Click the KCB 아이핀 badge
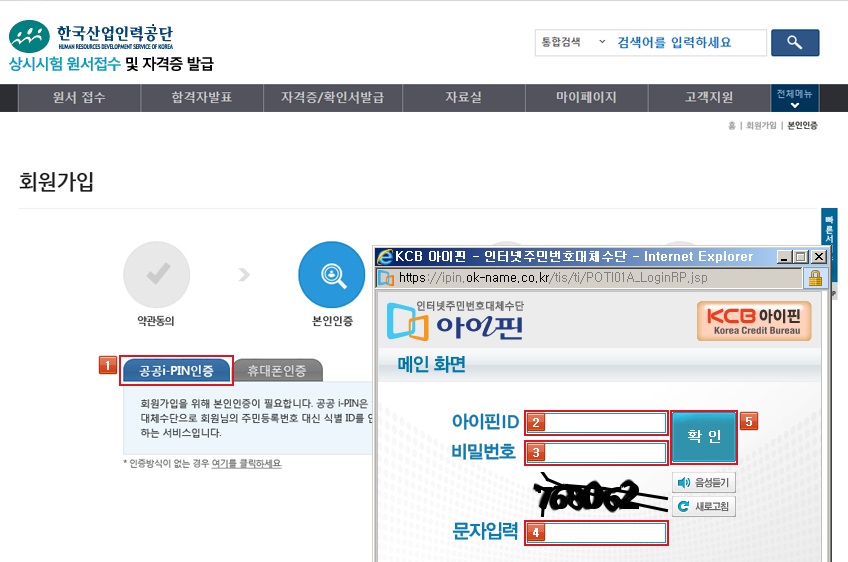 click(x=754, y=321)
